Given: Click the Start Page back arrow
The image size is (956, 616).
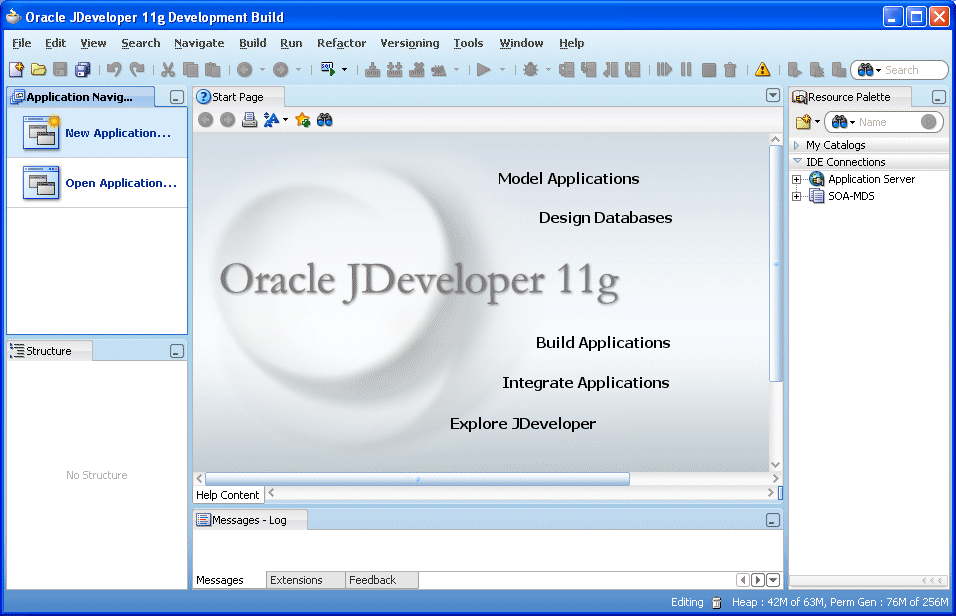Looking at the screenshot, I should pyautogui.click(x=205, y=120).
